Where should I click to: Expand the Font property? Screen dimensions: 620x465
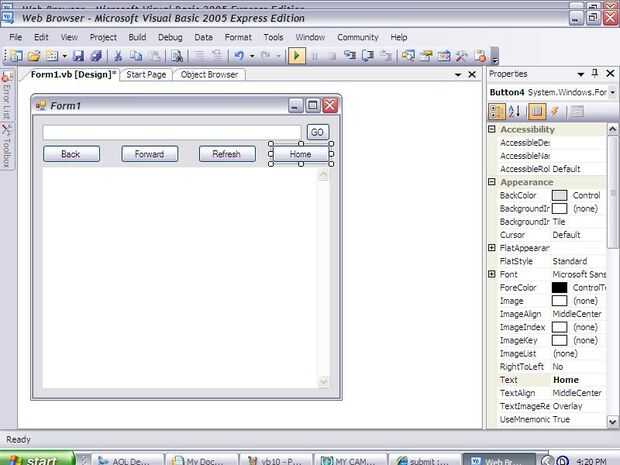492,274
